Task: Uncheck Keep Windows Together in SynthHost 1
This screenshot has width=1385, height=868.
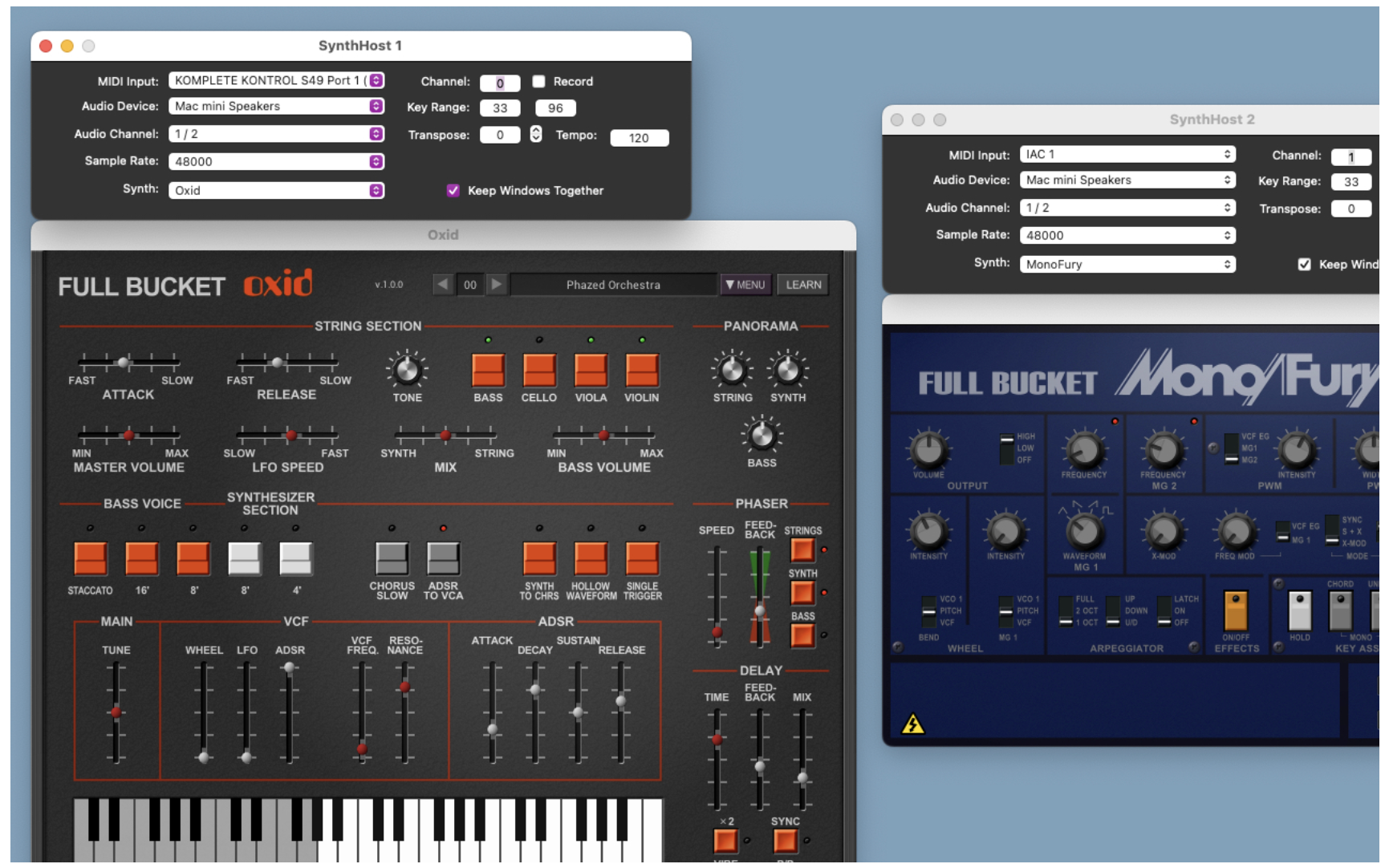Action: click(453, 190)
